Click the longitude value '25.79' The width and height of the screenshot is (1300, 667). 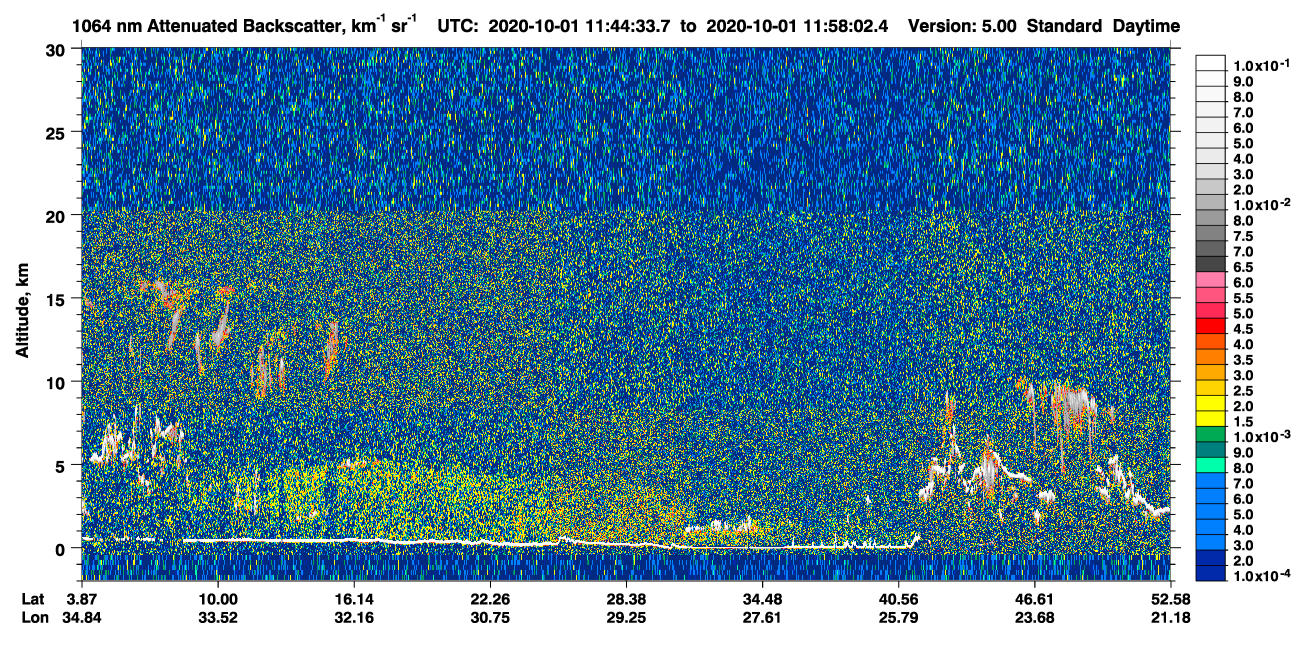(898, 617)
